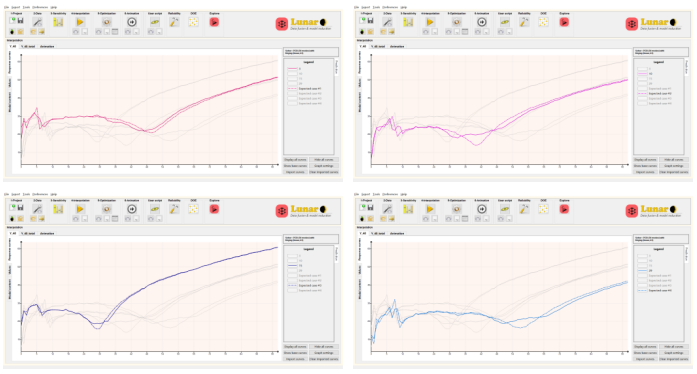697x374 pixels.
Task: Click Lunar red logo in top-left window
Action: (x=282, y=24)
